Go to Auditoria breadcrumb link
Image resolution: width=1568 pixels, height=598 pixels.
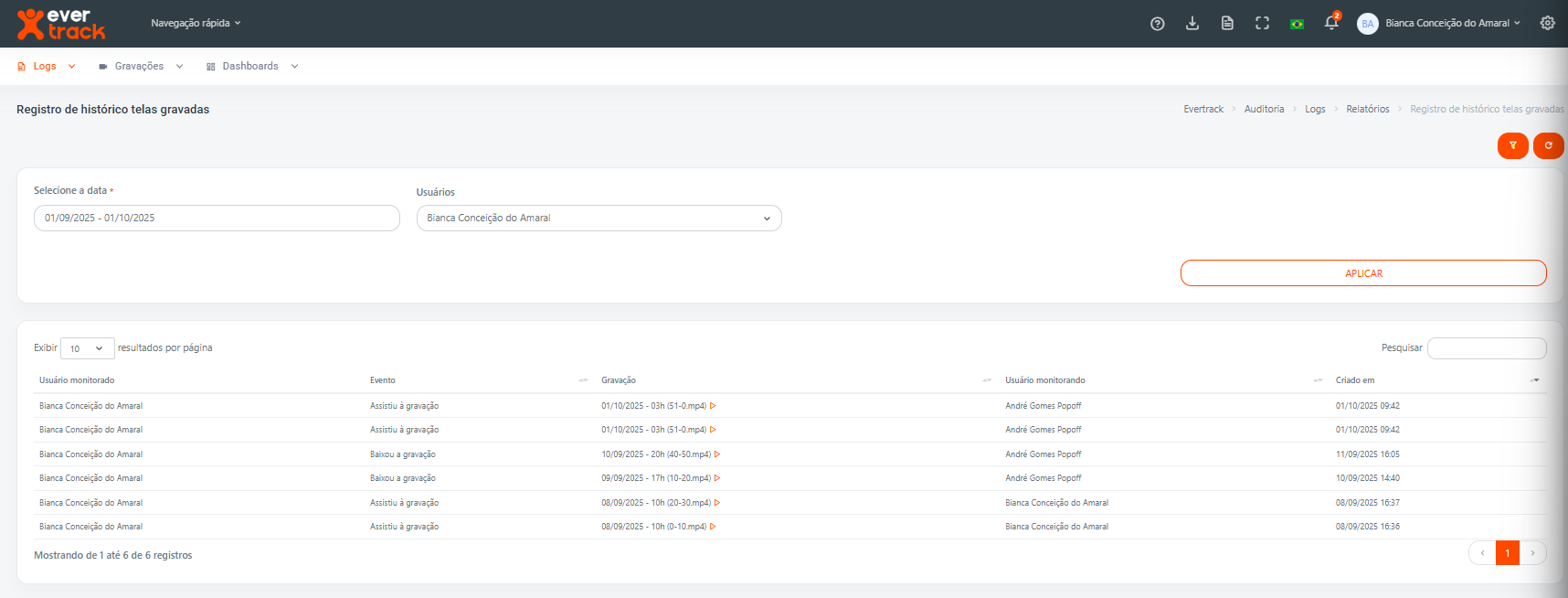pos(1264,110)
